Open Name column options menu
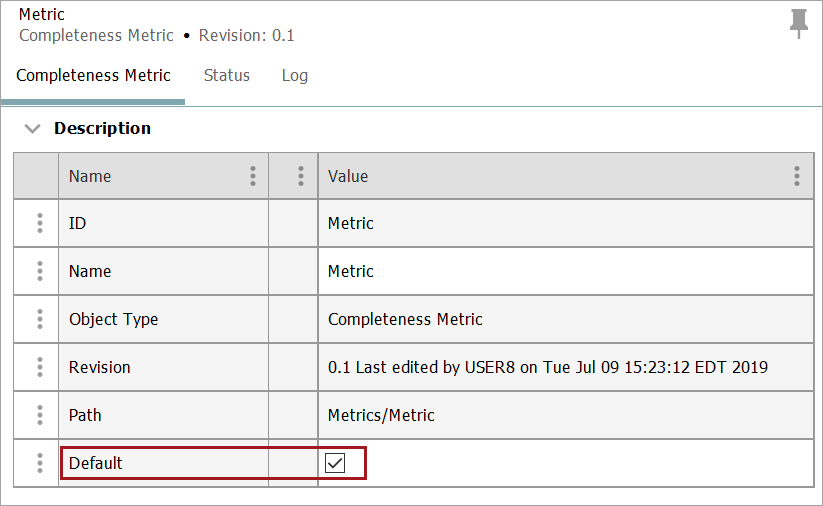 pyautogui.click(x=253, y=176)
